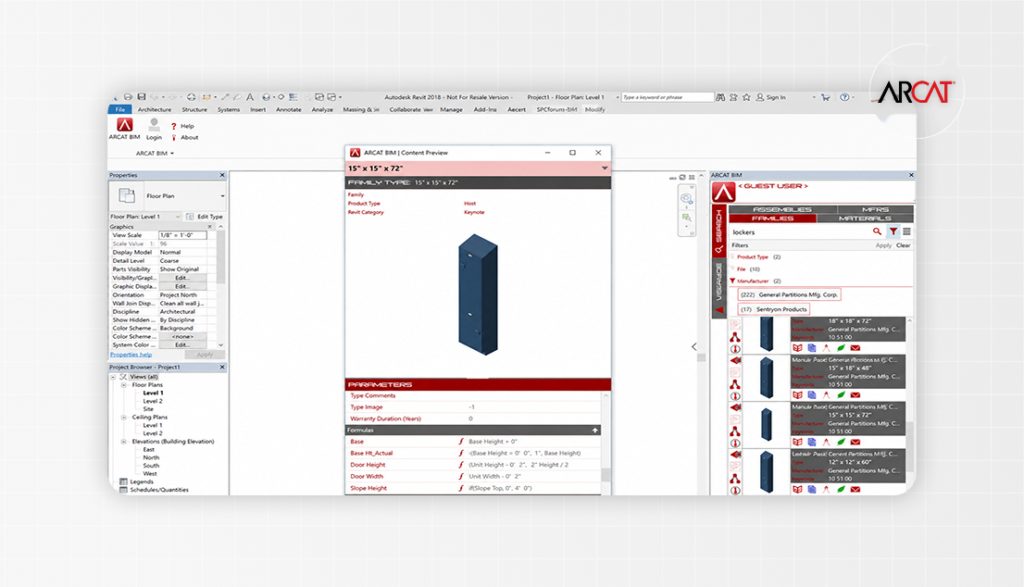Click envelope email icon for 12" x 12" x 60" locker
Image resolution: width=1024 pixels, height=587 pixels.
(x=856, y=489)
